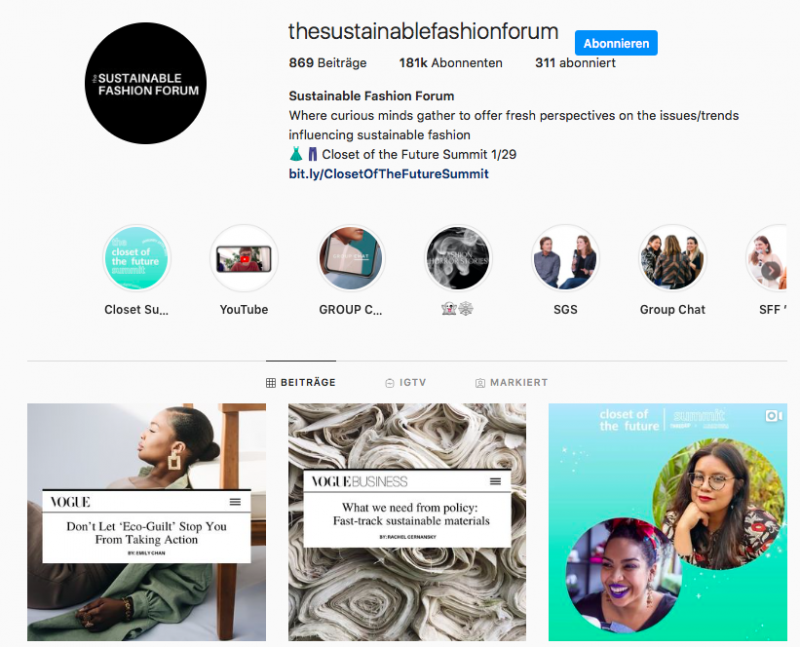Open the SGS story highlight
800x647 pixels.
(565, 259)
